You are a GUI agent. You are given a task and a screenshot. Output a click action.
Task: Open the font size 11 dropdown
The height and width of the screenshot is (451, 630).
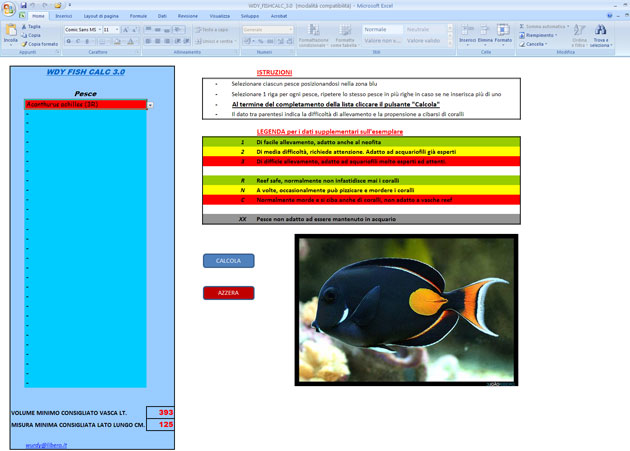click(117, 30)
